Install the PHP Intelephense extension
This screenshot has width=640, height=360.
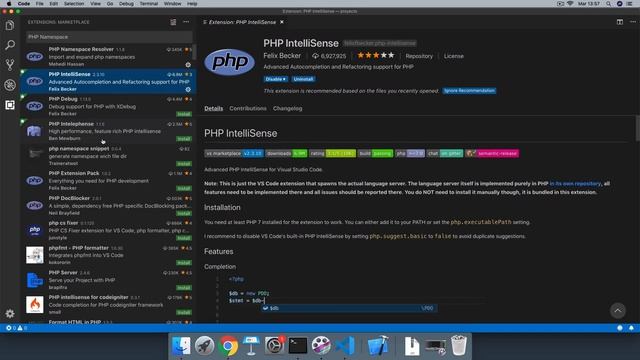pyautogui.click(x=184, y=139)
